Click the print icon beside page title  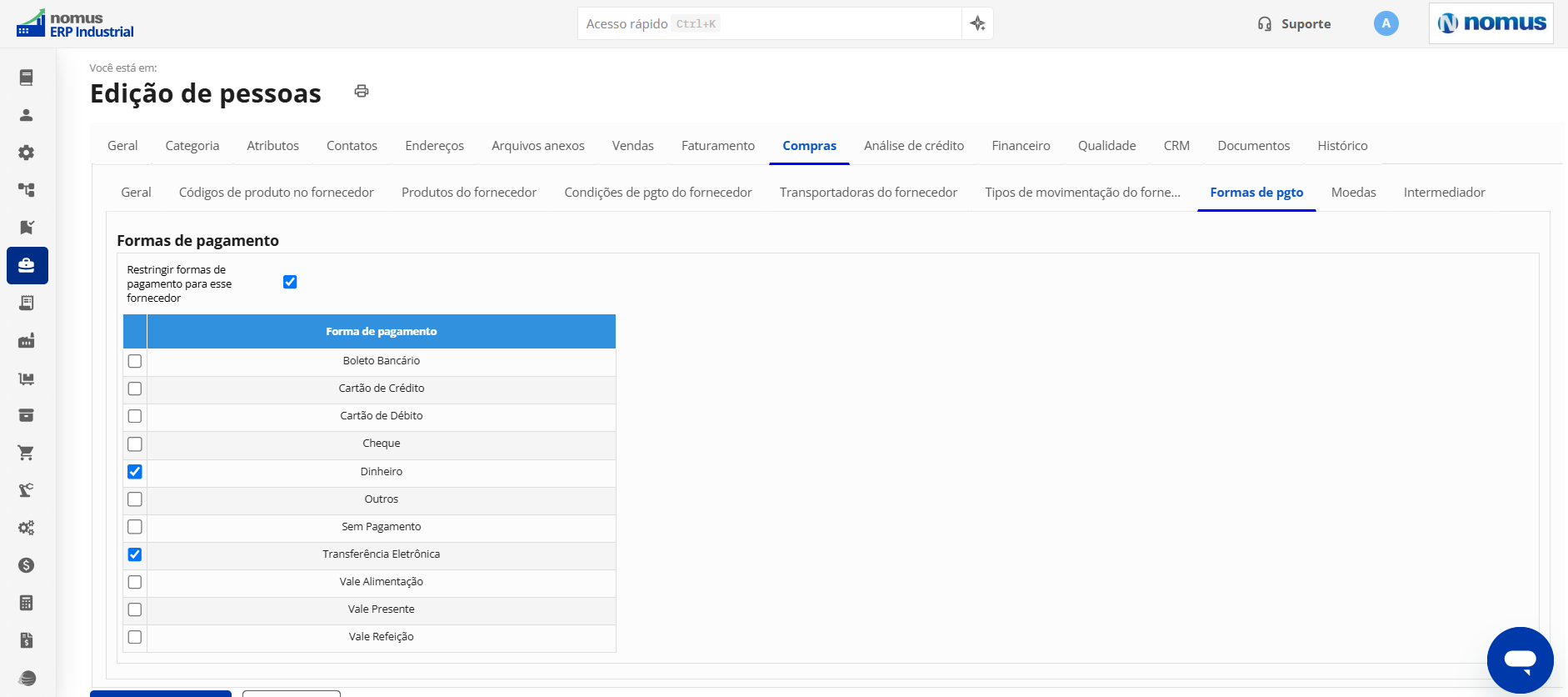click(x=362, y=91)
